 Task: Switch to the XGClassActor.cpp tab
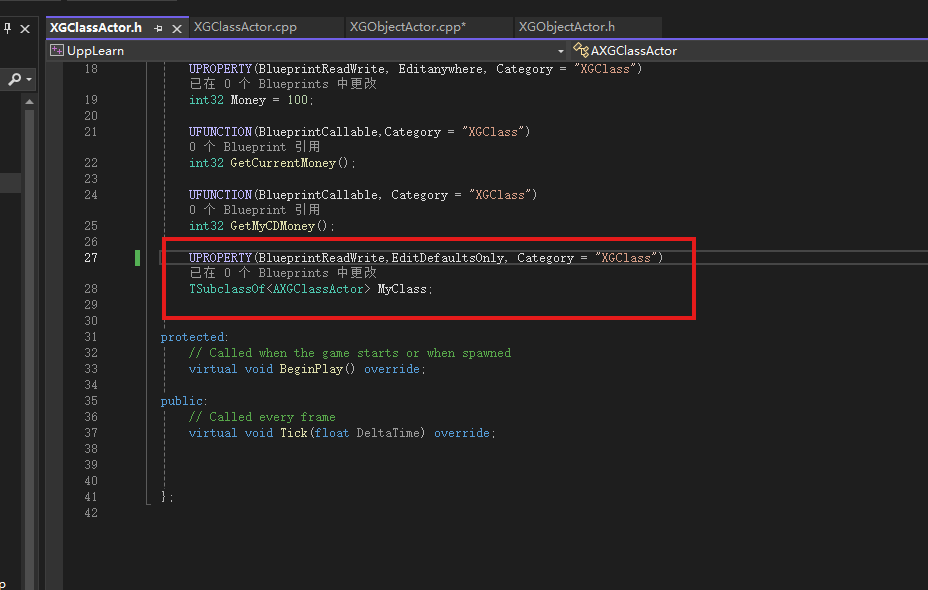click(245, 27)
